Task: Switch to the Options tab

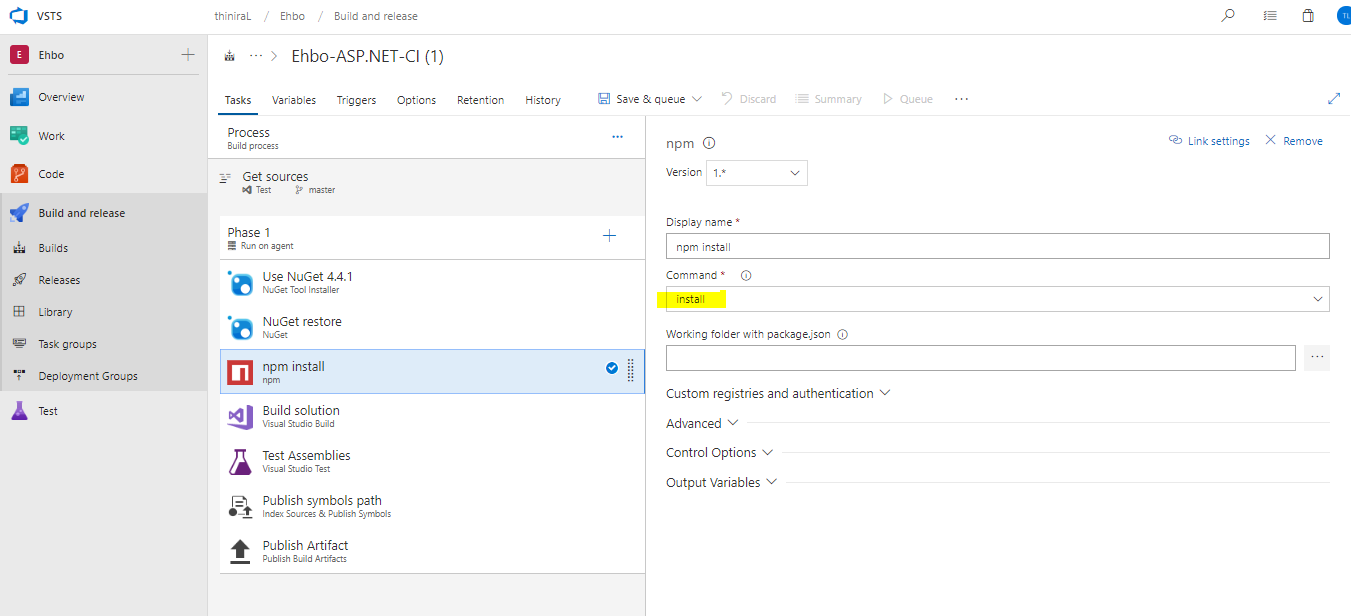Action: point(416,100)
